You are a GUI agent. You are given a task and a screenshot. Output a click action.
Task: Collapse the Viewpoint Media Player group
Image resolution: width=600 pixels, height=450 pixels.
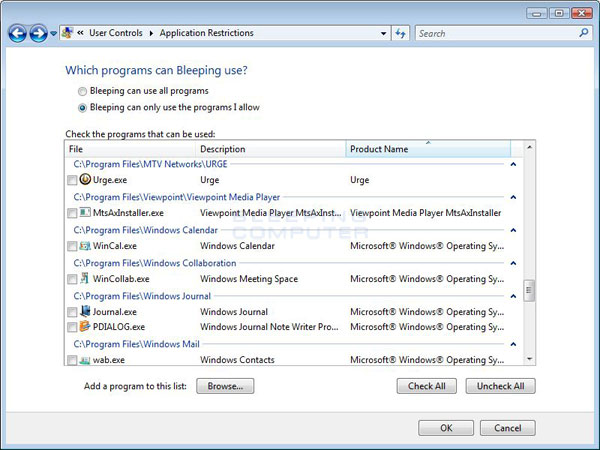click(514, 197)
